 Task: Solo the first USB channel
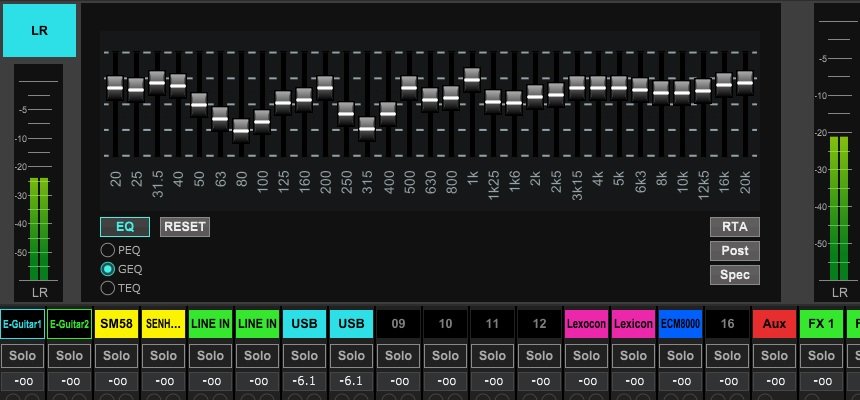(x=305, y=356)
